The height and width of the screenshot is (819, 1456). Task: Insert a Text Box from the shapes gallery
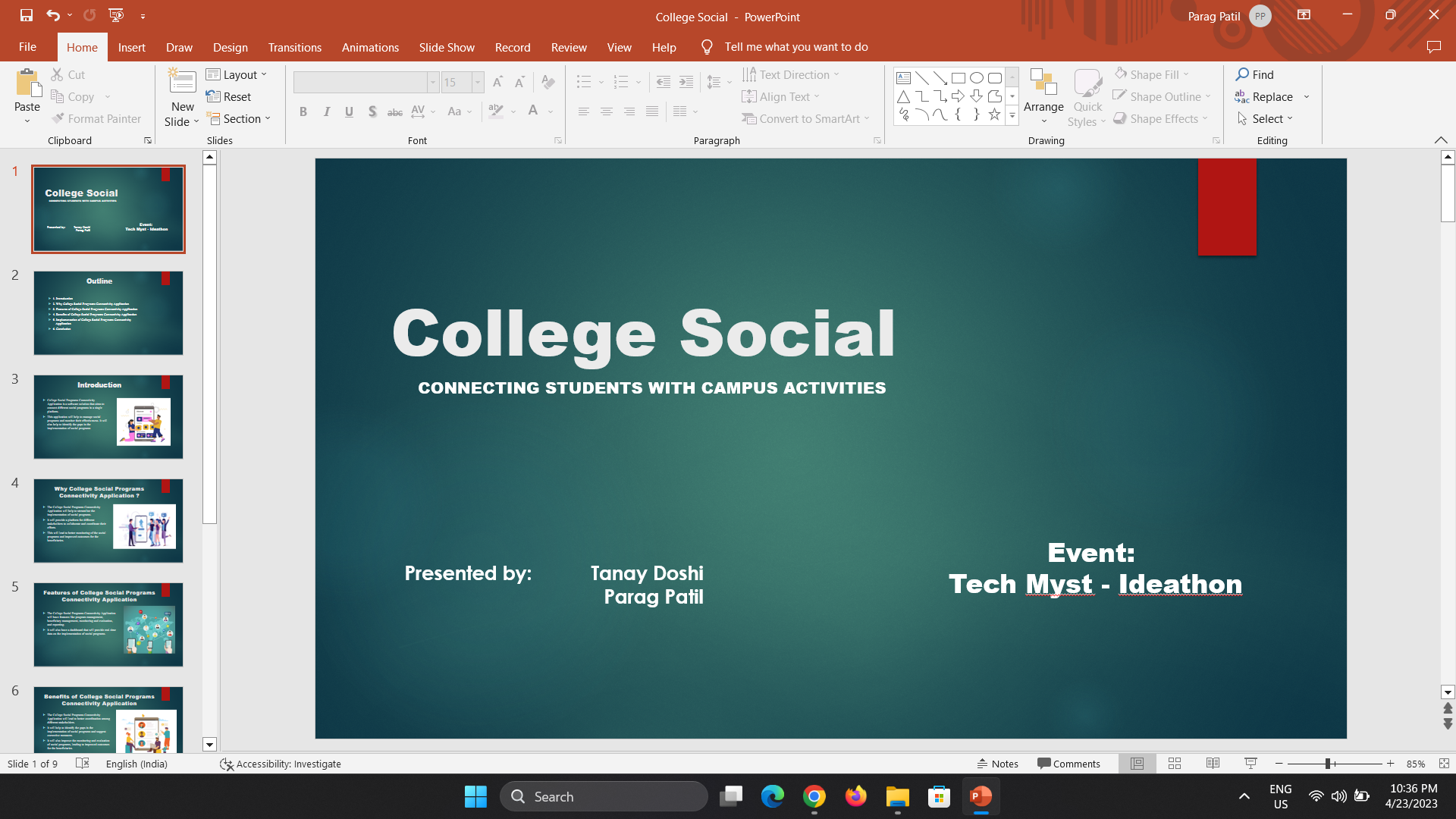[902, 77]
